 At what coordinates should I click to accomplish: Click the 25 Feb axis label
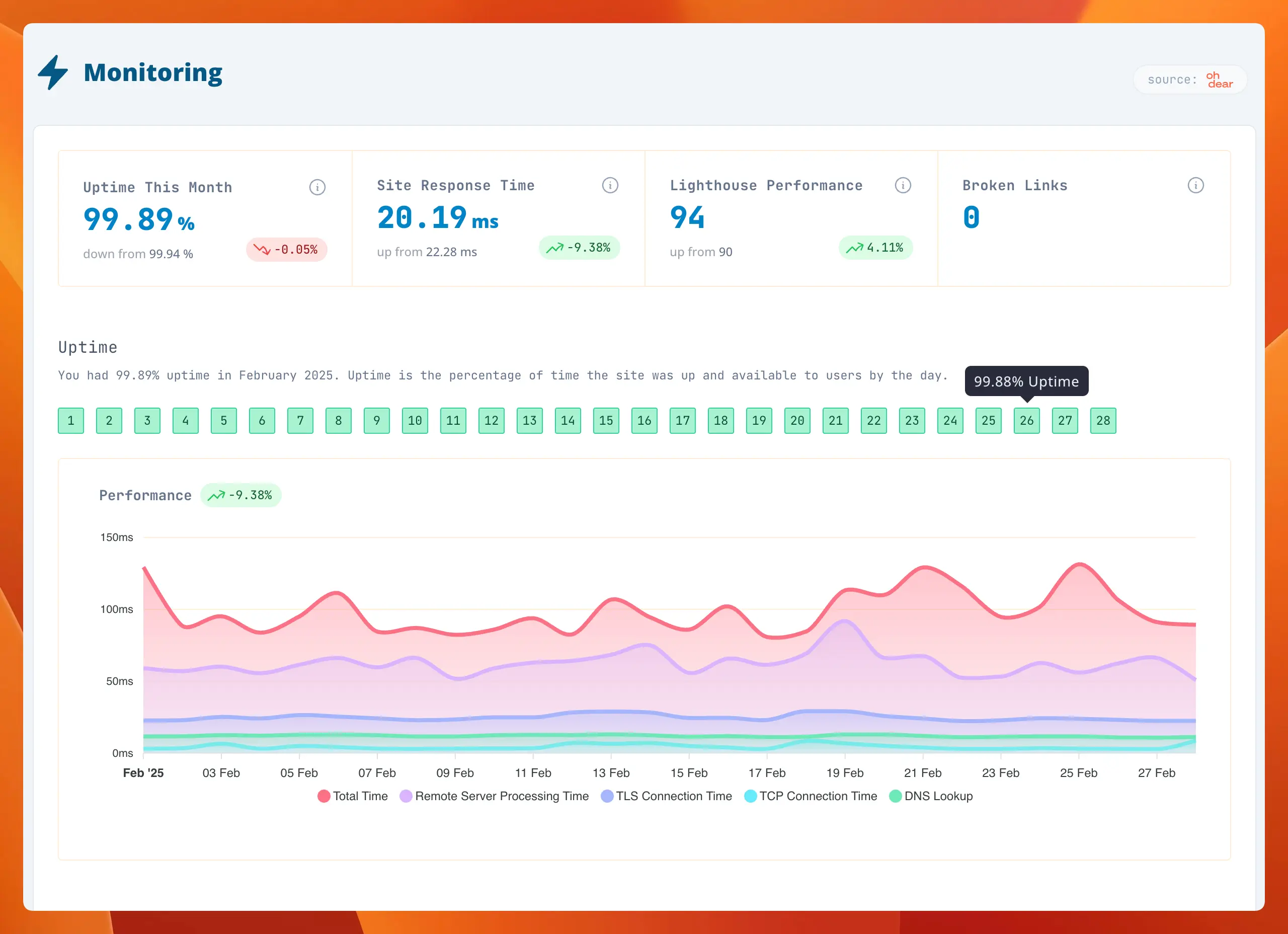[x=1078, y=772]
